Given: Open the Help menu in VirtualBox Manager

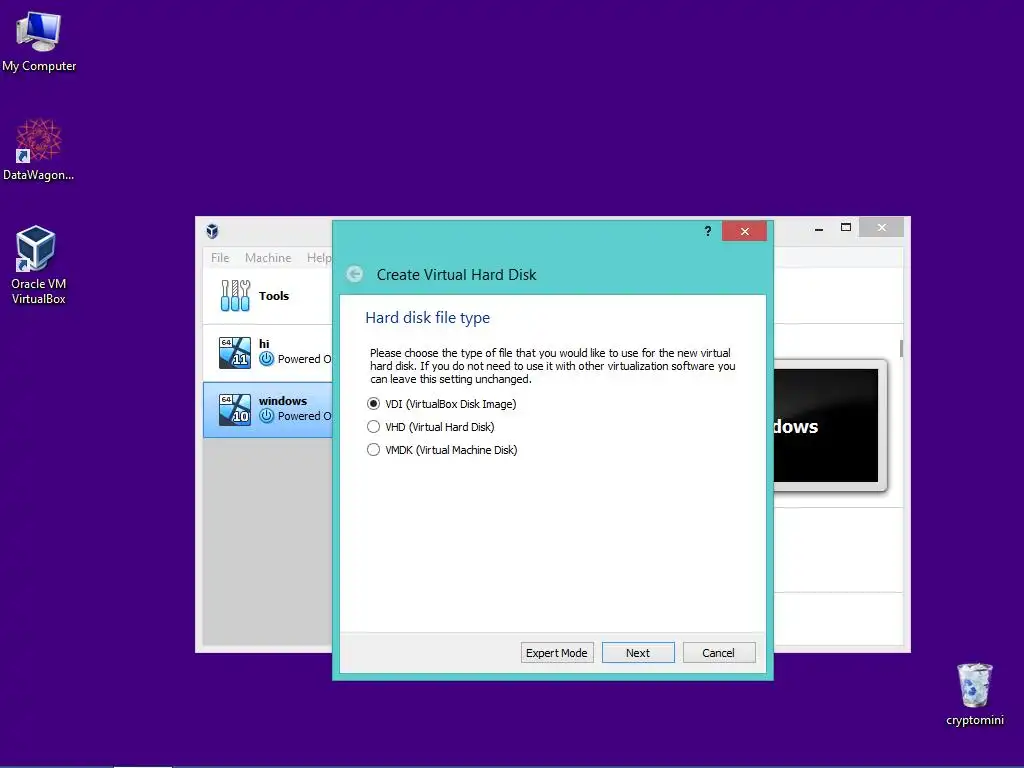Looking at the screenshot, I should coord(319,258).
